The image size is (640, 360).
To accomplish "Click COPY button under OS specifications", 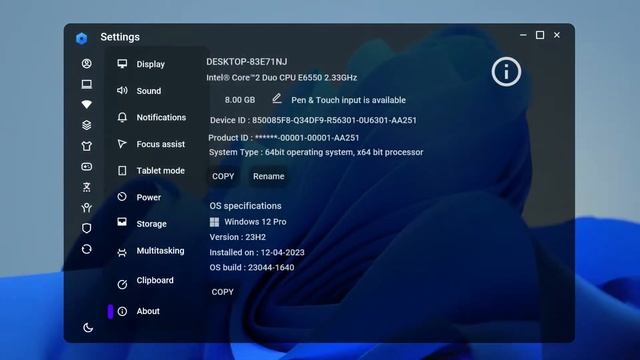I will click(222, 292).
